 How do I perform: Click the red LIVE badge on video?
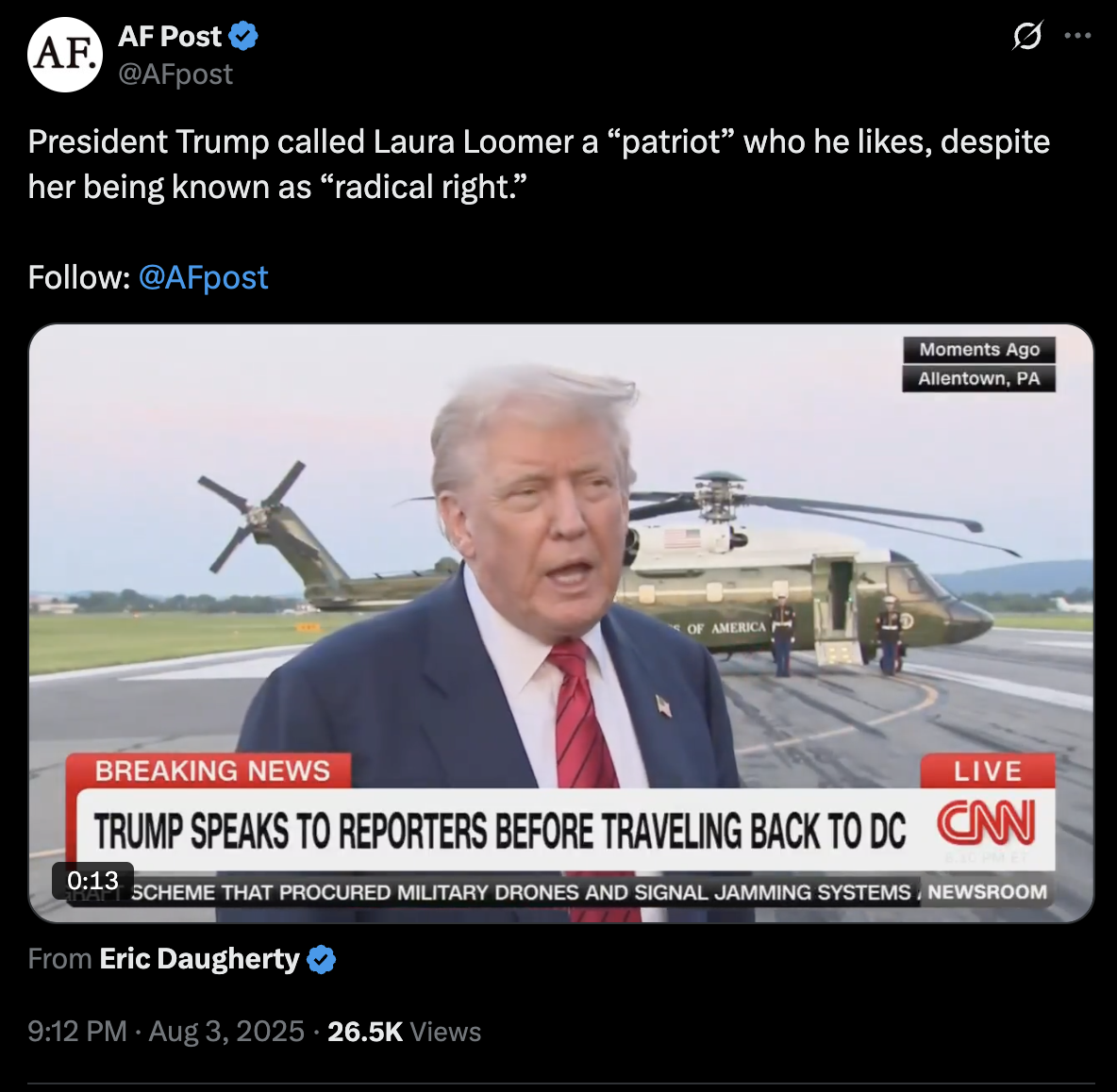click(988, 771)
